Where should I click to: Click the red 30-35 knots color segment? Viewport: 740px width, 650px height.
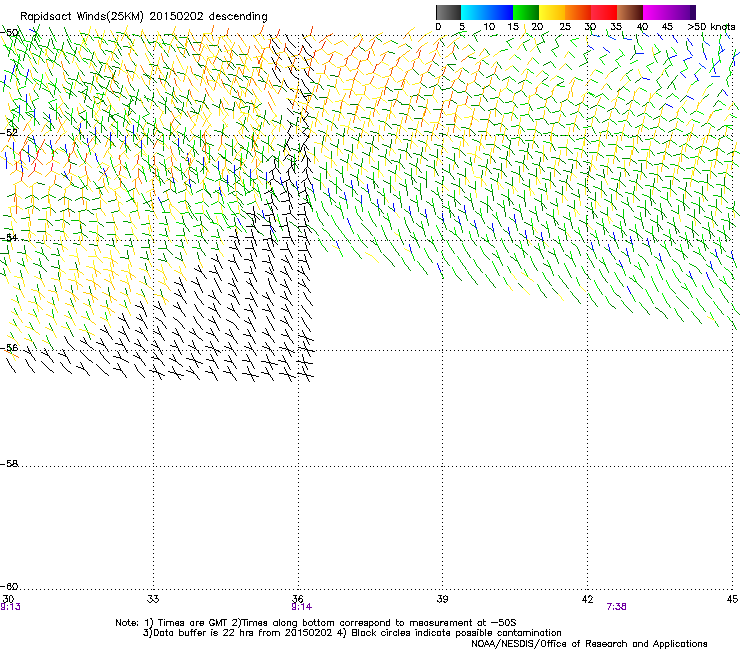(604, 12)
